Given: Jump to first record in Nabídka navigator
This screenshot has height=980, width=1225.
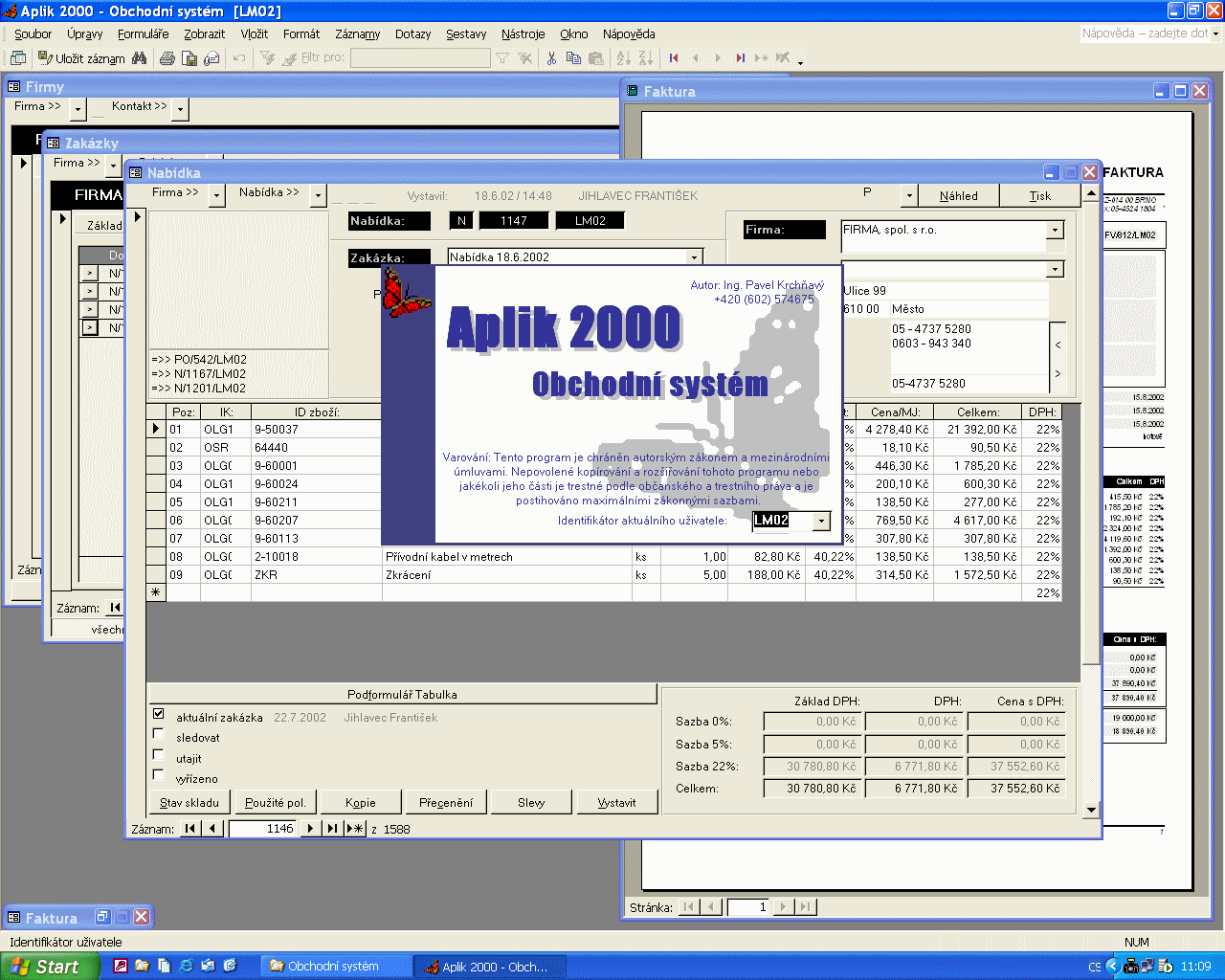Looking at the screenshot, I should tap(190, 829).
